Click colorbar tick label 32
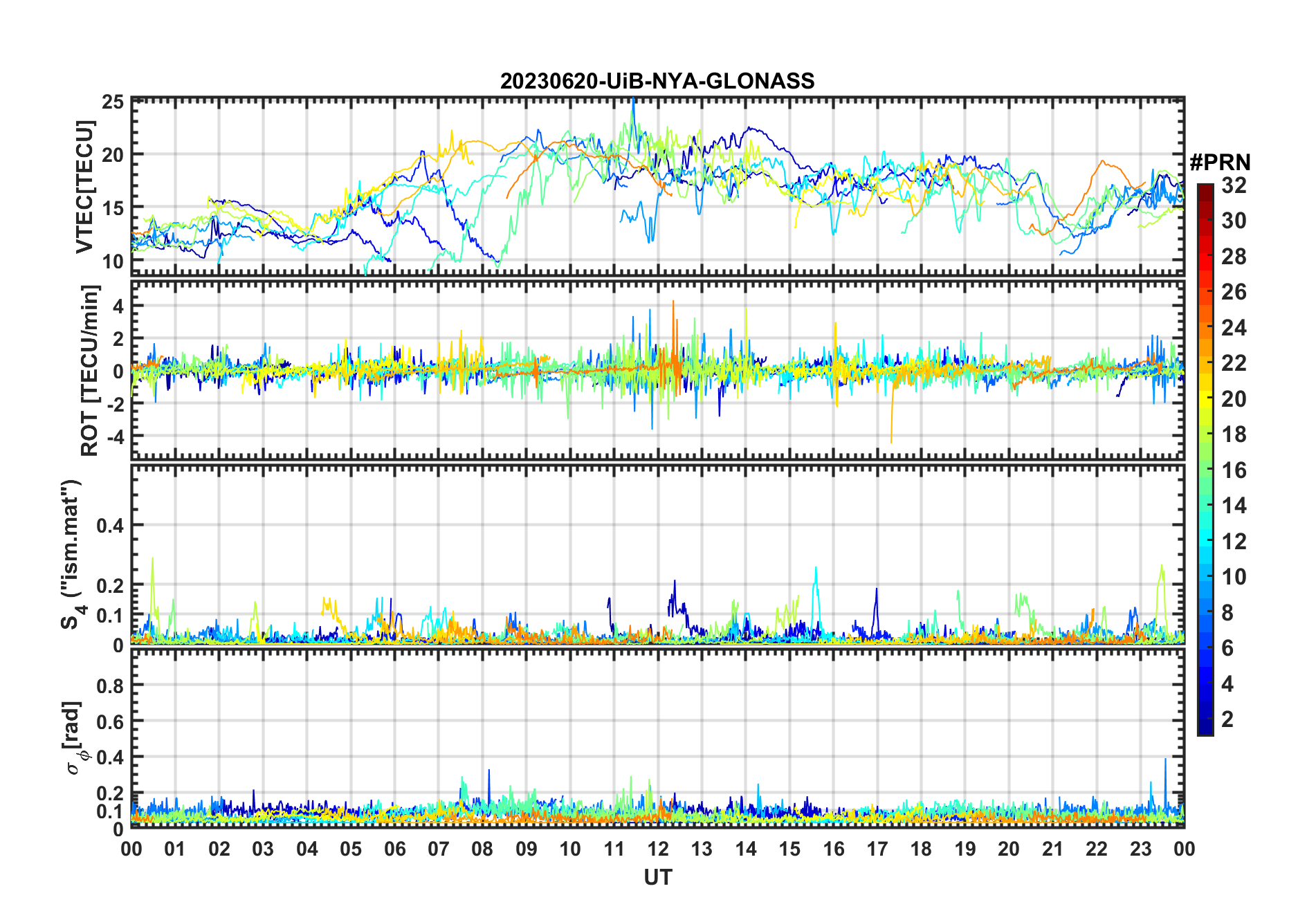The image size is (1316, 920). [1234, 185]
